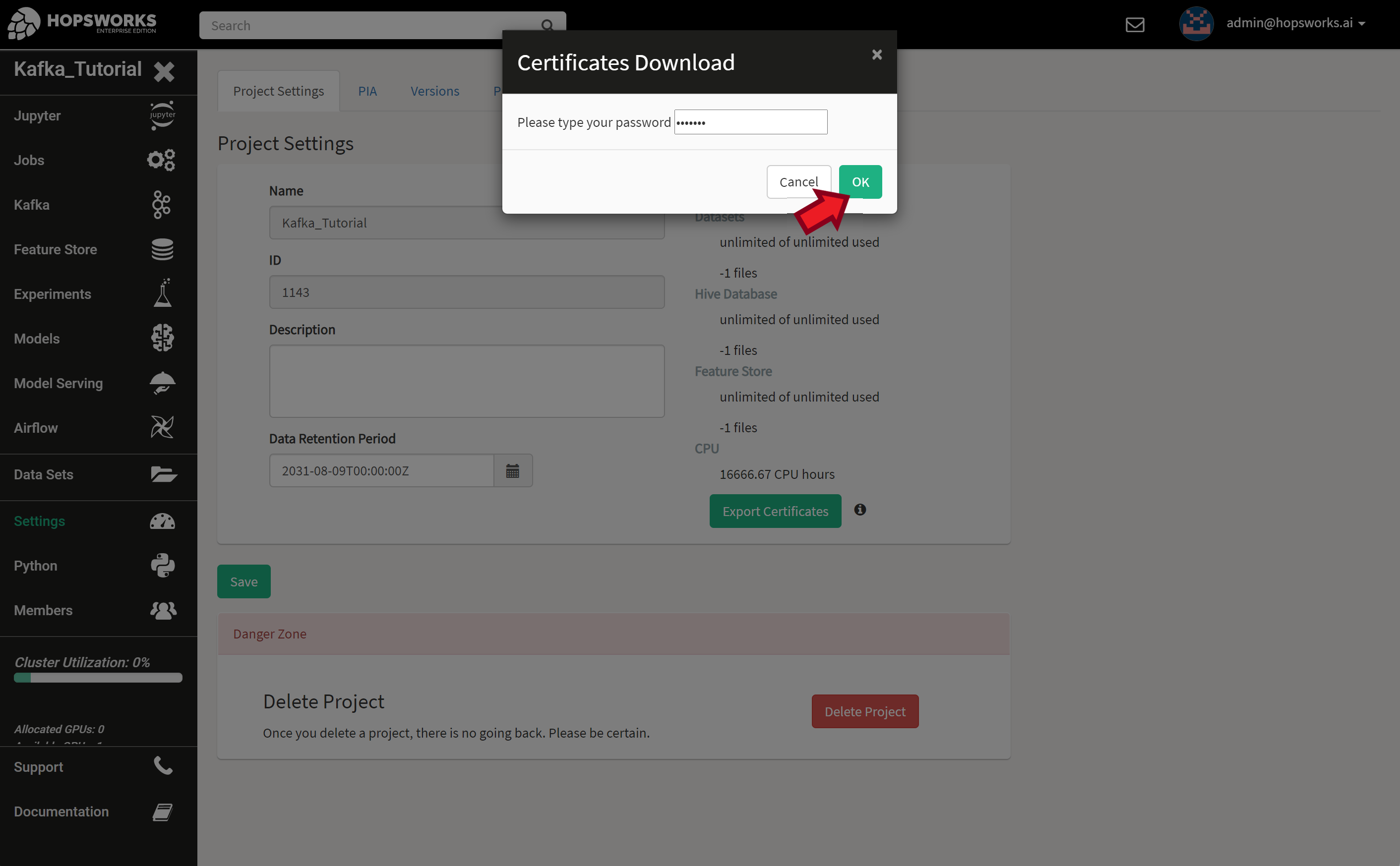Click the mail envelope icon

pyautogui.click(x=1135, y=25)
